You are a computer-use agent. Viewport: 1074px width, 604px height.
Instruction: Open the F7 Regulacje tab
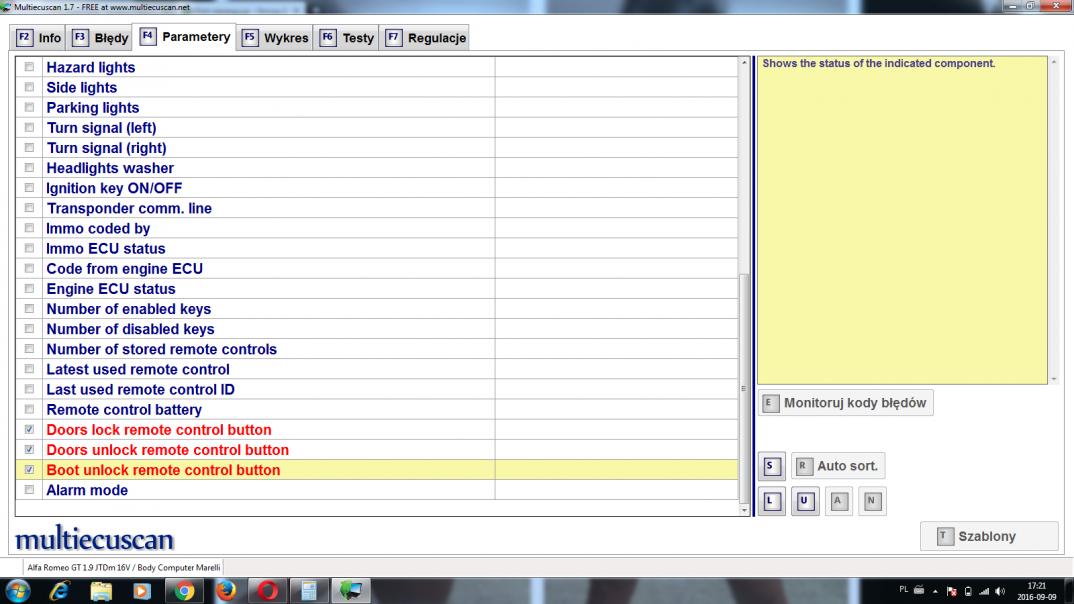tap(425, 38)
